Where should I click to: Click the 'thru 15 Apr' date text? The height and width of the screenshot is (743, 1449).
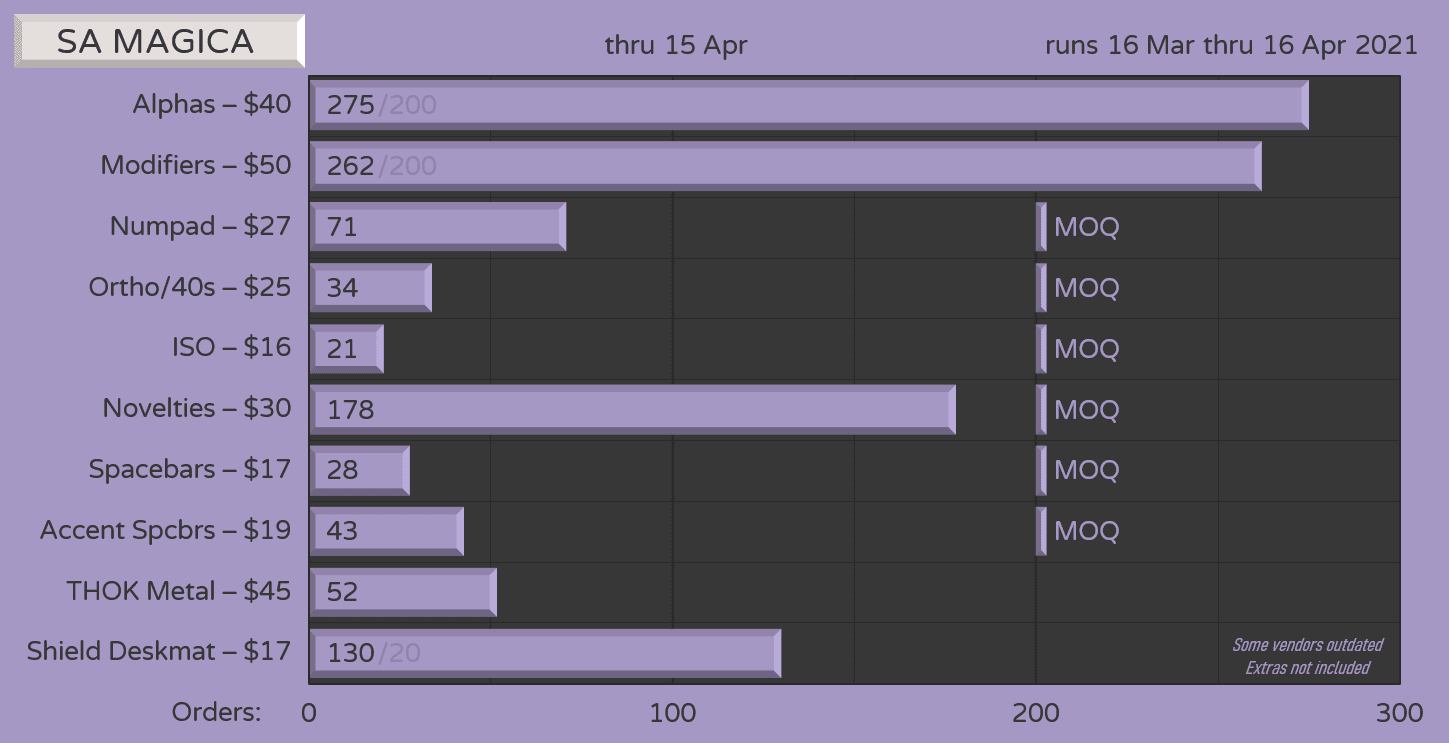click(x=676, y=46)
